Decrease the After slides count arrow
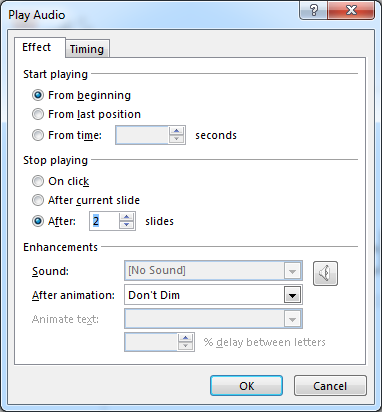 126,225
